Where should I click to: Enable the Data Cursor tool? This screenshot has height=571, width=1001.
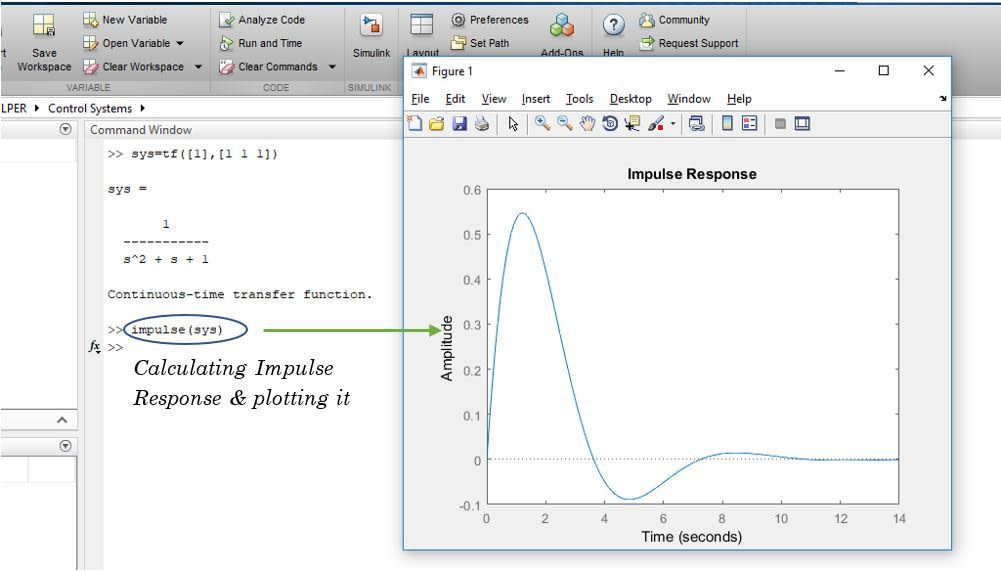click(x=632, y=123)
